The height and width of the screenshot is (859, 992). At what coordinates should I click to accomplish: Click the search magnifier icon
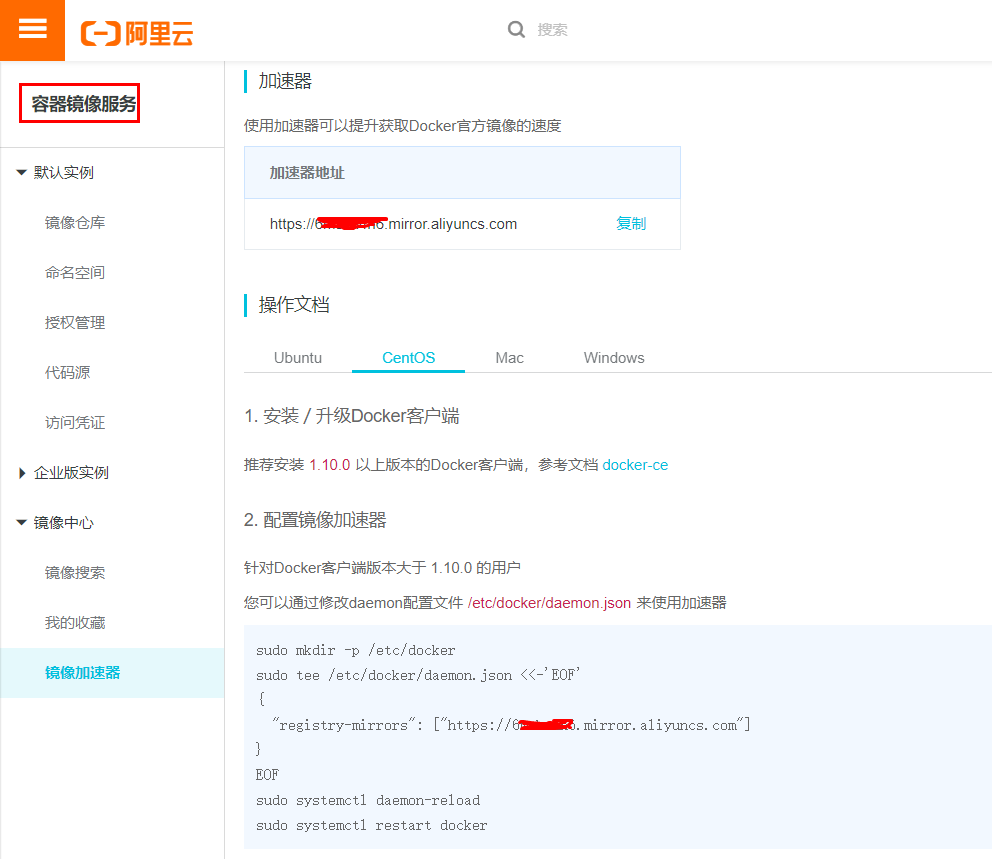coord(516,30)
